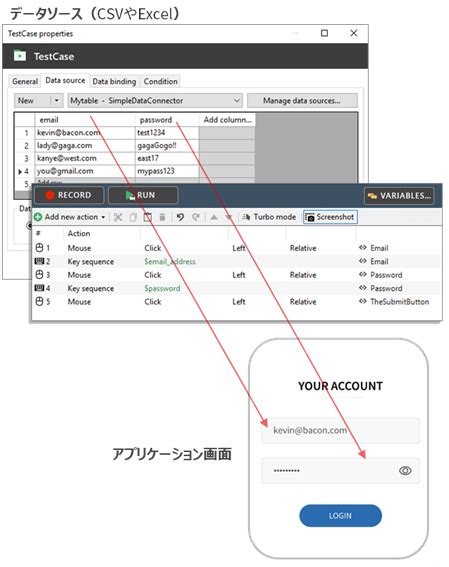Undo the last action with undo arrow

[180, 217]
